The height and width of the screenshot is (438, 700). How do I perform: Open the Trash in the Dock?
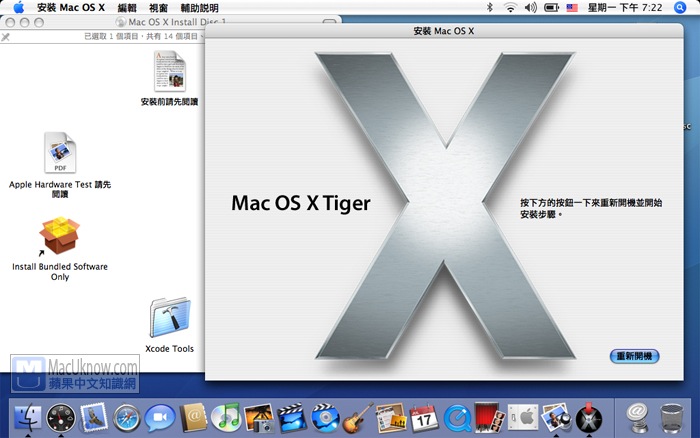(671, 418)
